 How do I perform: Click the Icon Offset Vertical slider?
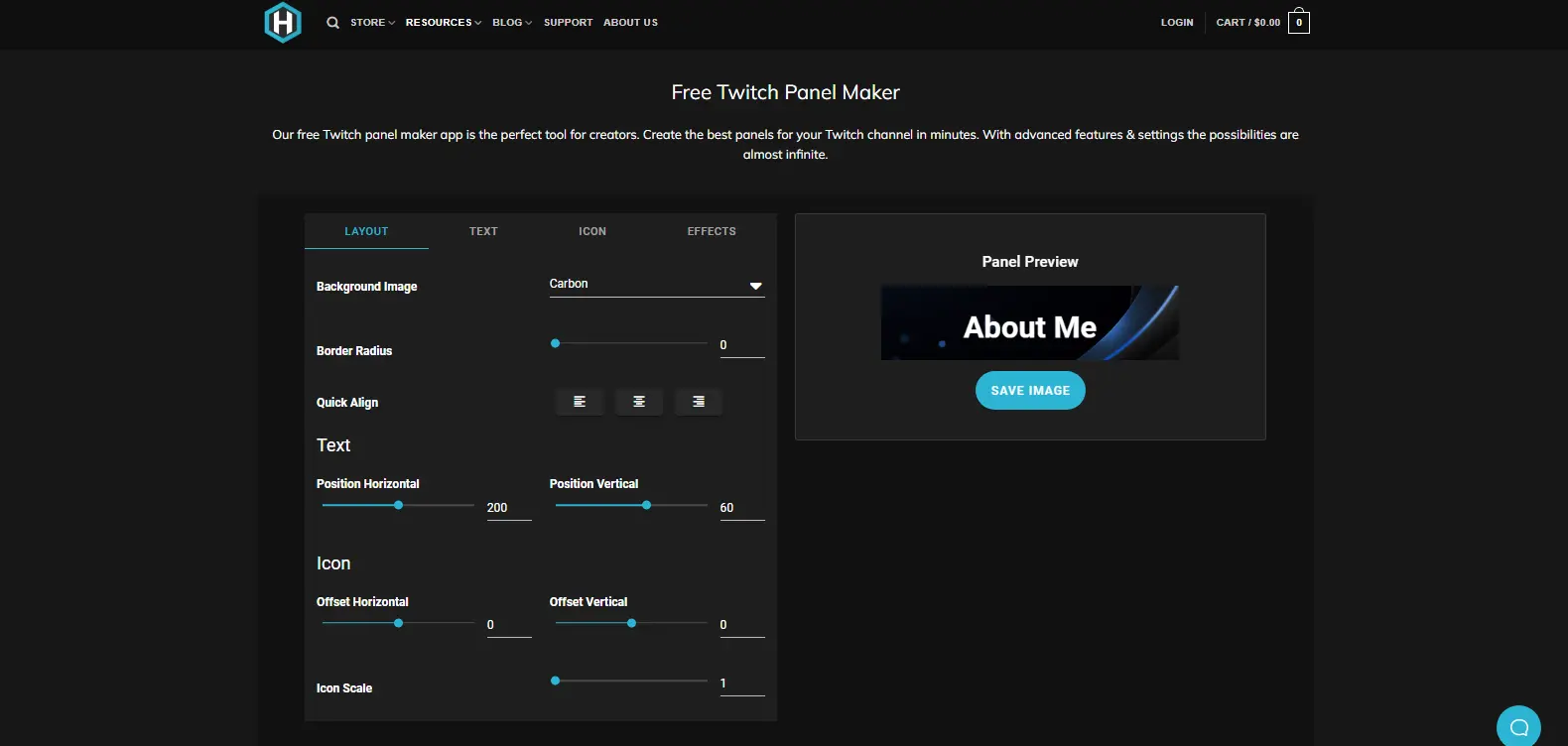[x=631, y=623]
